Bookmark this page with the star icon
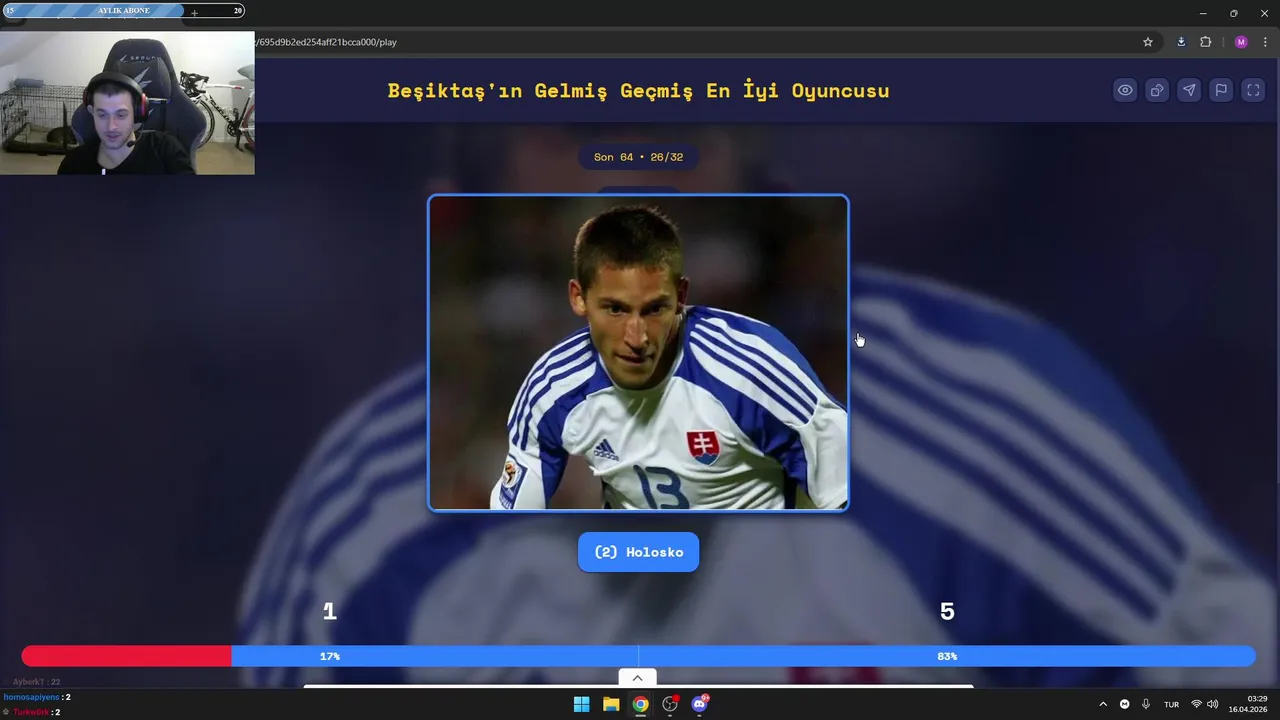 [x=1148, y=42]
